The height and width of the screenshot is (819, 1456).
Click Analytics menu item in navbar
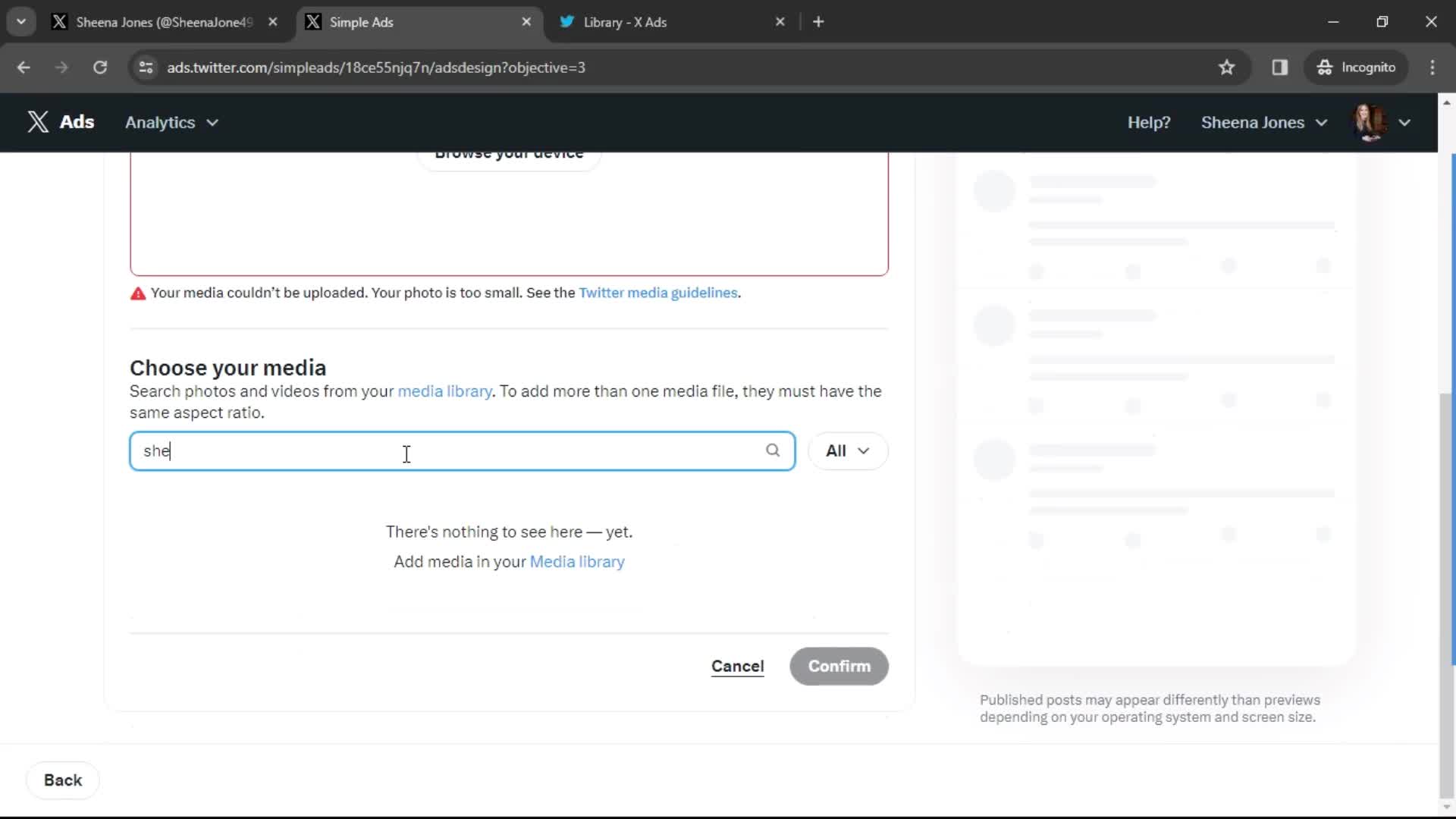coord(170,122)
